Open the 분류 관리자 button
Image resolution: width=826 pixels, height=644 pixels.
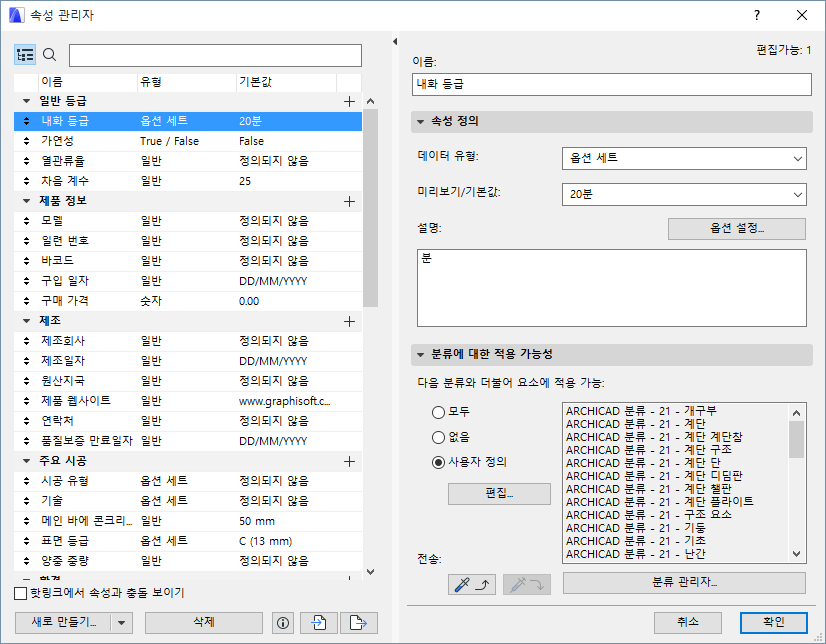click(684, 583)
